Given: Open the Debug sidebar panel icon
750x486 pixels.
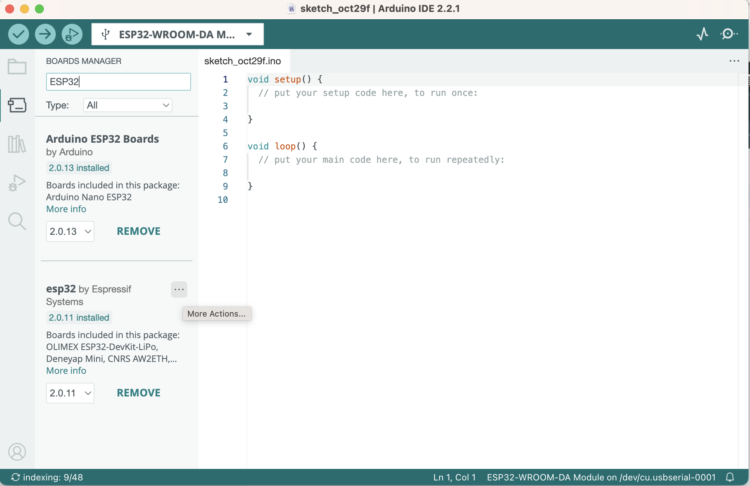Looking at the screenshot, I should [17, 182].
